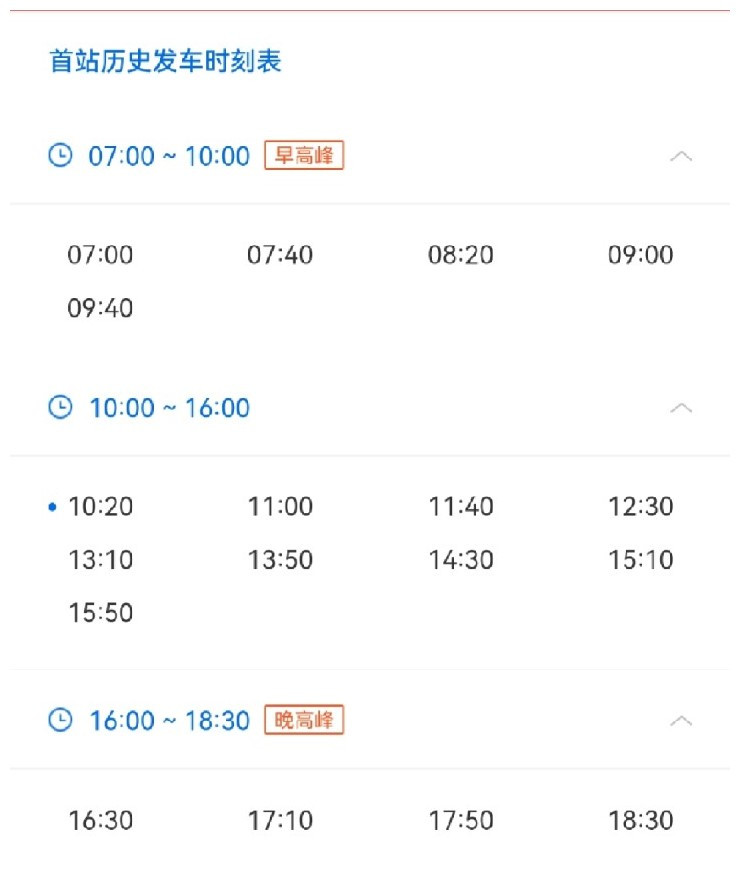Collapse the 07:00 ~ 10:00 section chevron

(x=681, y=156)
